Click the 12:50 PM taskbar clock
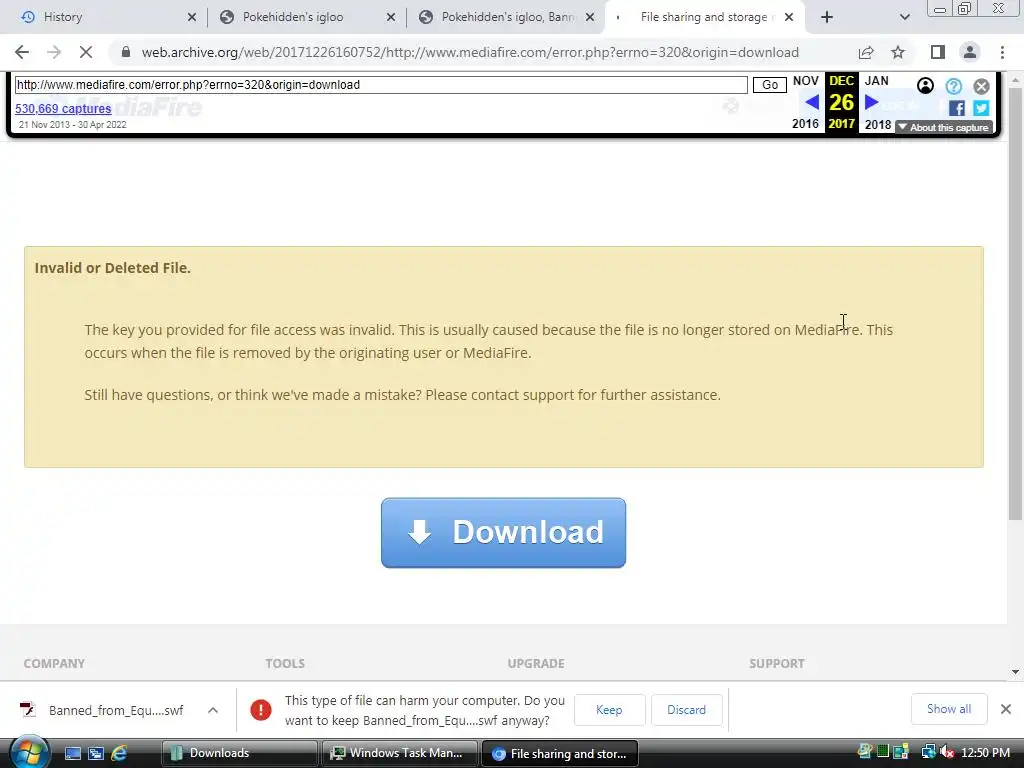The image size is (1024, 768). click(x=985, y=753)
